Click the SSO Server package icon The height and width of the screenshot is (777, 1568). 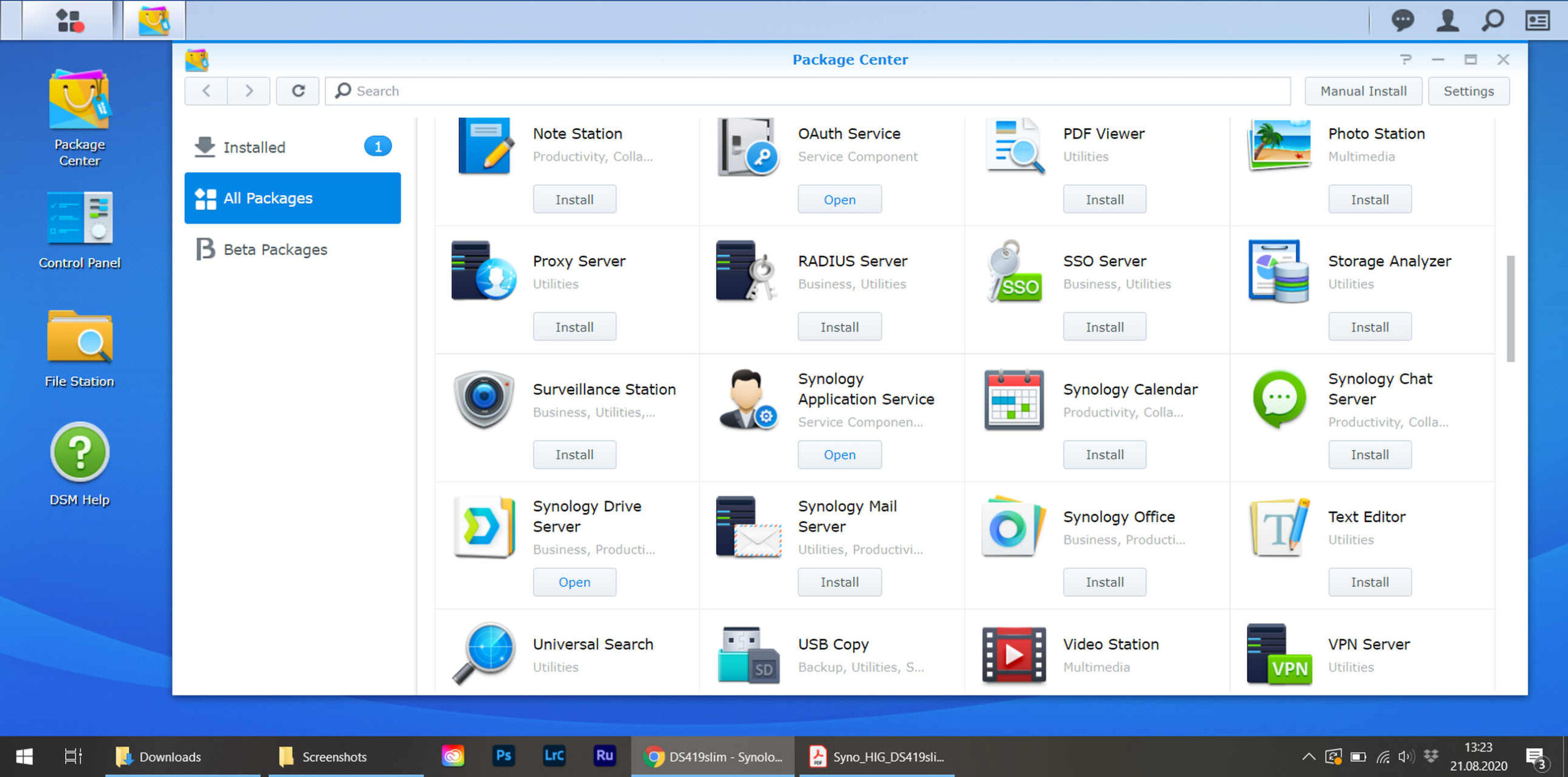click(1014, 270)
